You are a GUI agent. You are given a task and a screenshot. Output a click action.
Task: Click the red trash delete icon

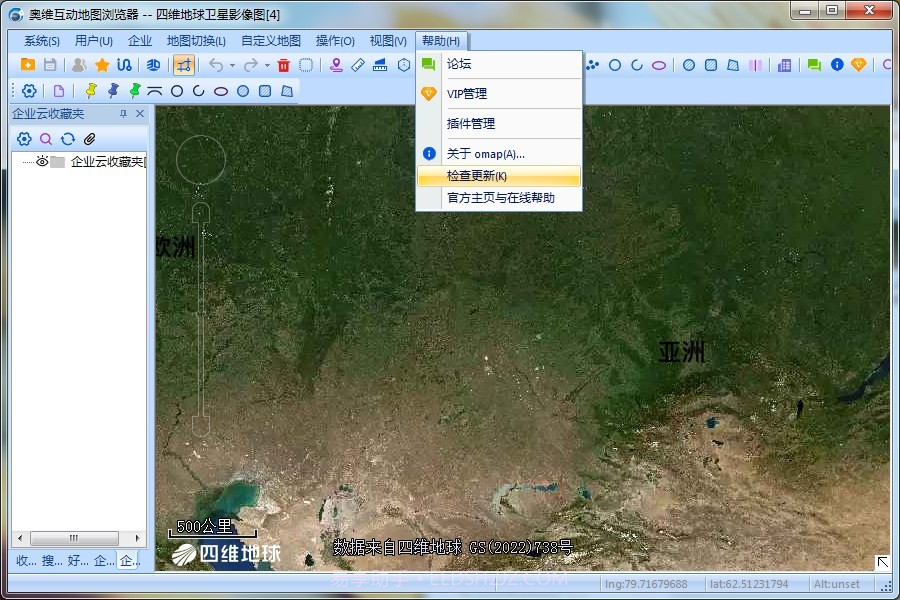[x=284, y=66]
